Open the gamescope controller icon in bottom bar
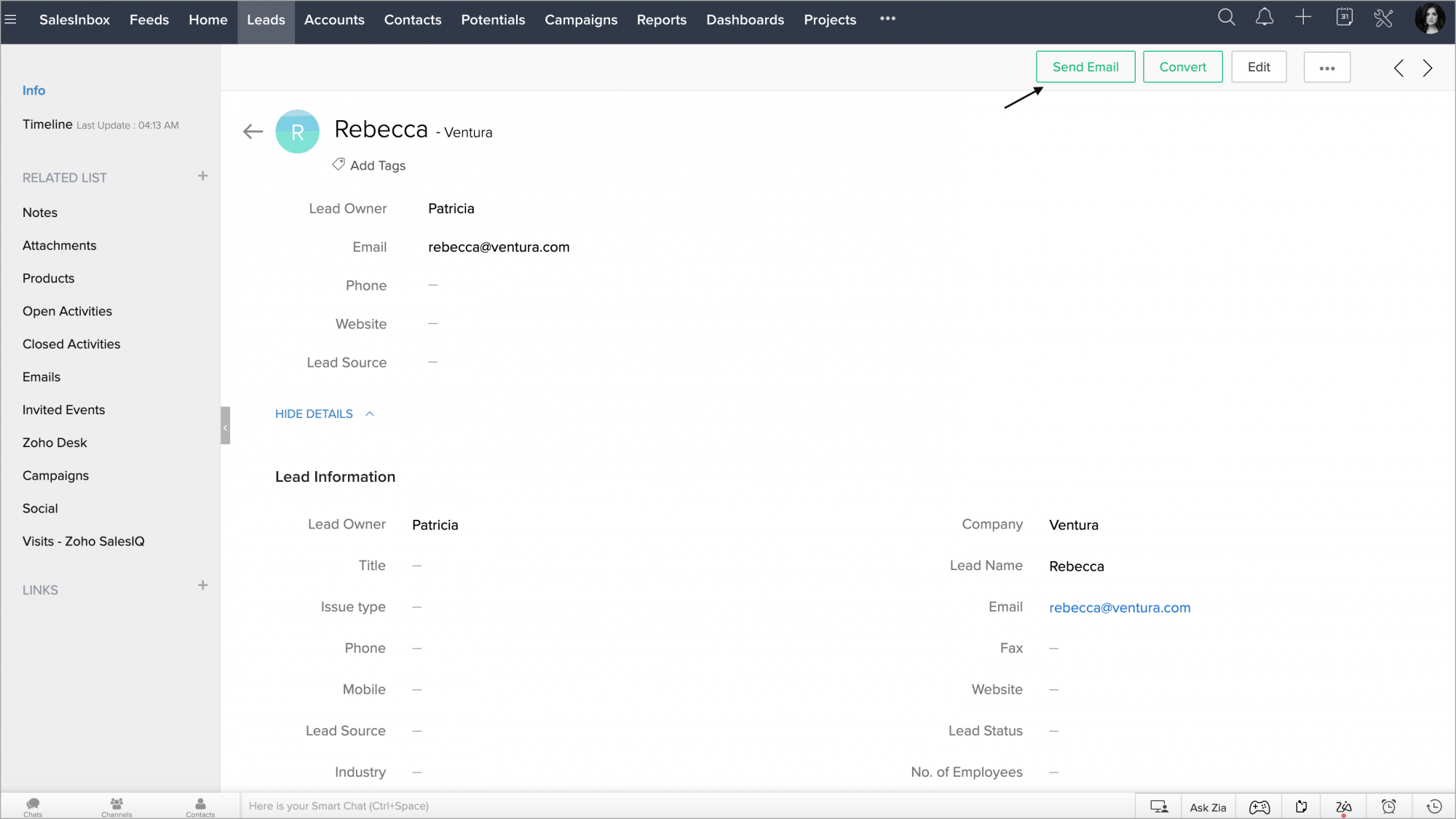 click(x=1259, y=807)
